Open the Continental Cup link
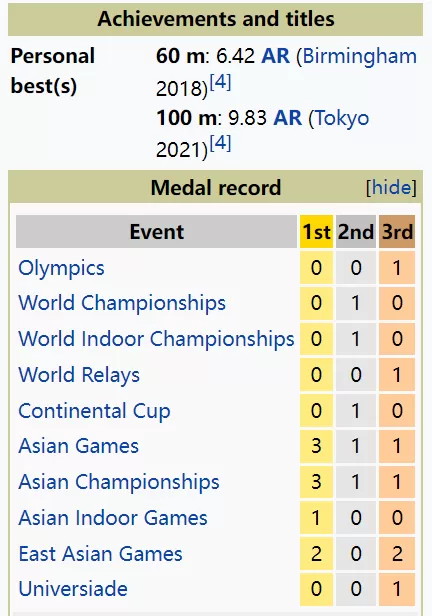This screenshot has width=432, height=616. point(94,411)
